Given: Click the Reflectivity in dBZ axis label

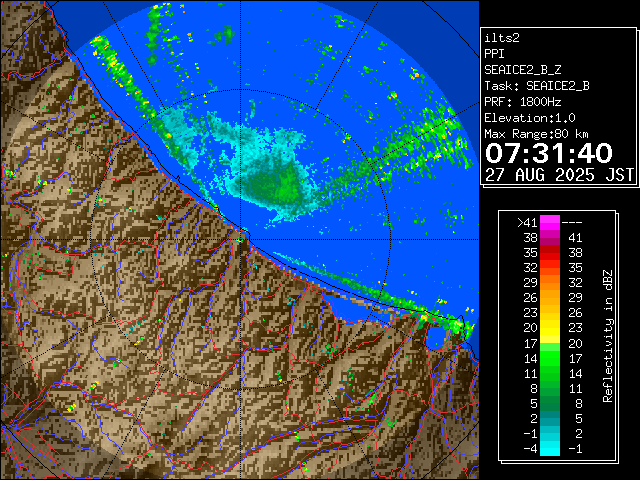Looking at the screenshot, I should [607, 335].
